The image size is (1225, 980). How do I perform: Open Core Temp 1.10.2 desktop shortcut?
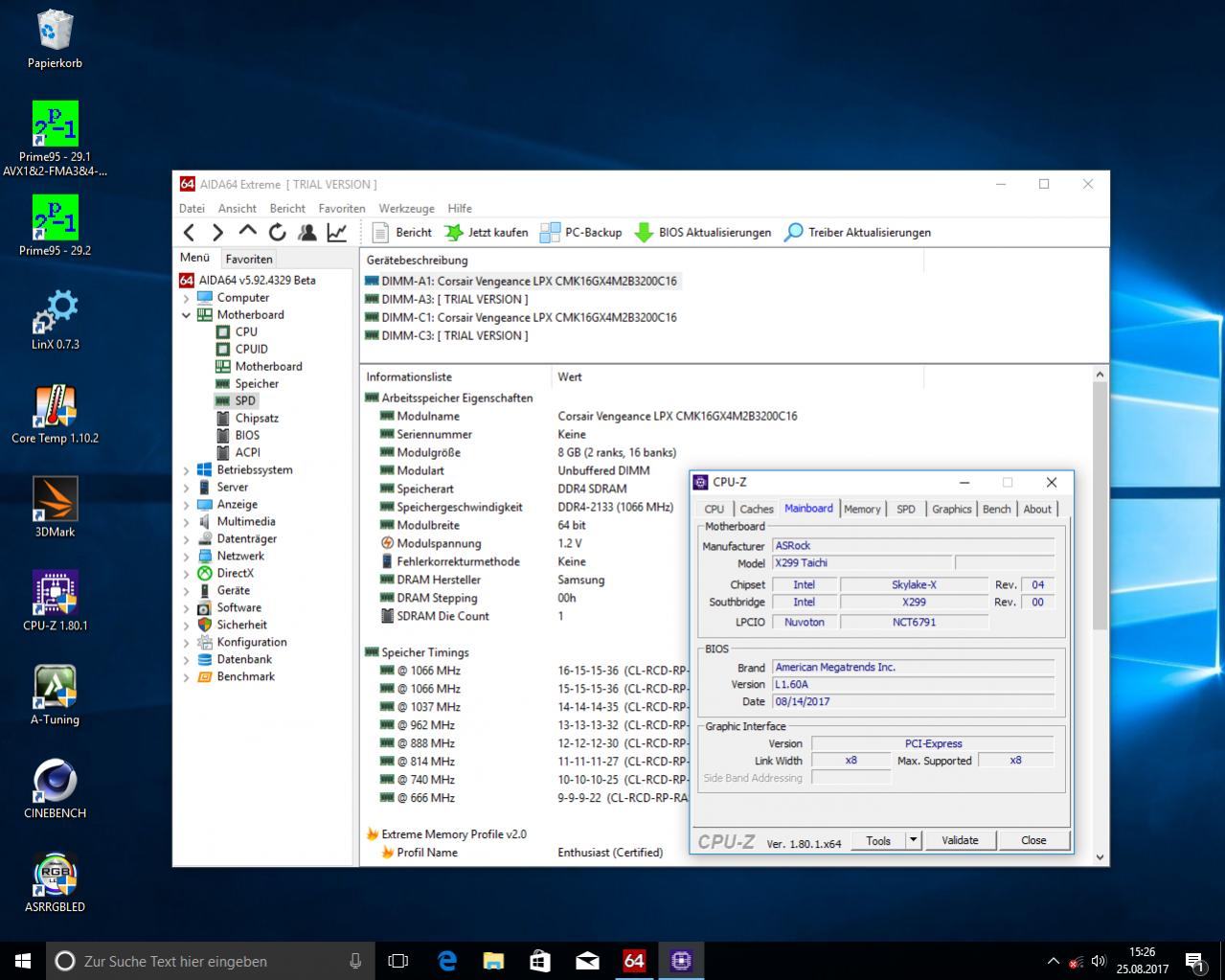click(x=55, y=414)
